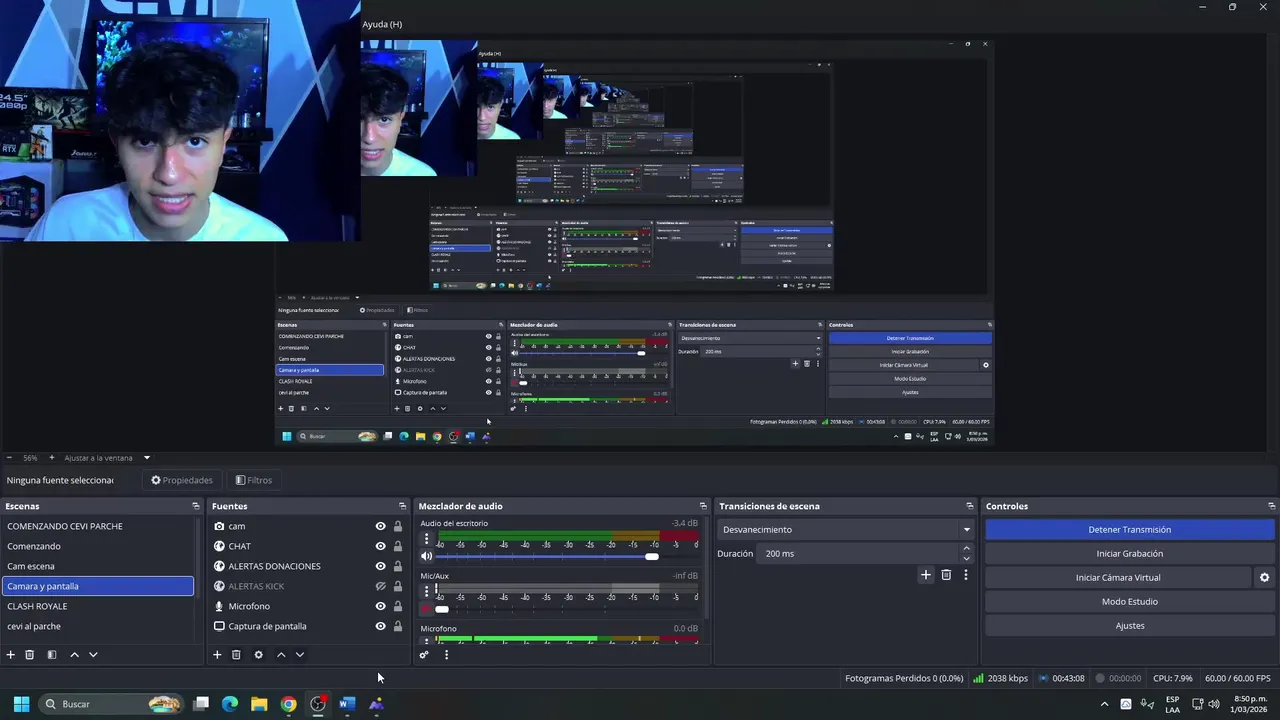Image resolution: width=1280 pixels, height=720 pixels.
Task: Zoom out the preview with the minus icon
Action: pyautogui.click(x=9, y=458)
